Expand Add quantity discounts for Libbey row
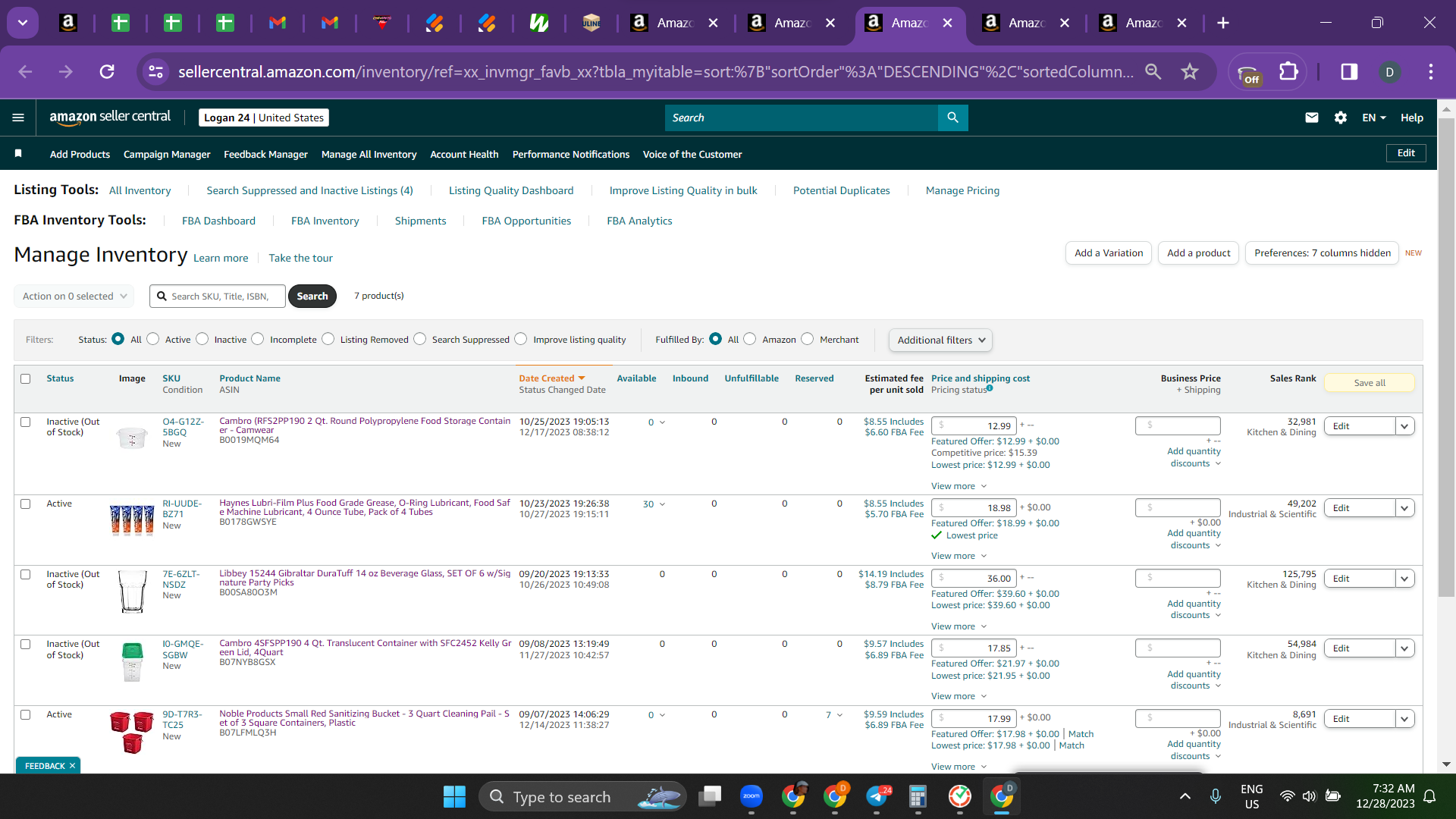1456x819 pixels. 1194,610
